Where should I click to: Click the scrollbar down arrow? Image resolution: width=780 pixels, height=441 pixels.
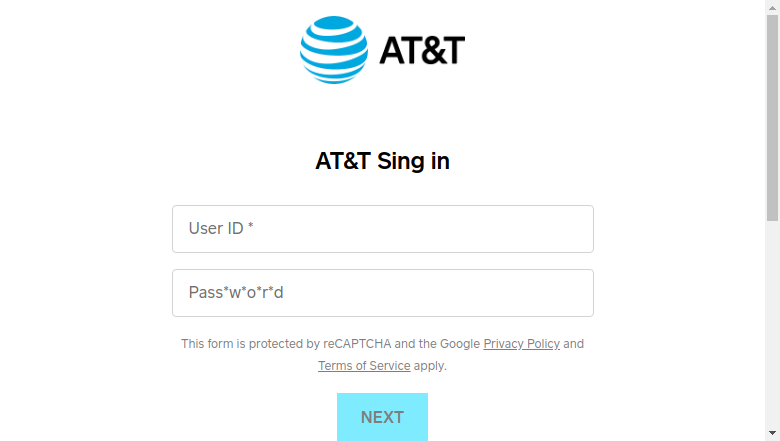pos(772,433)
